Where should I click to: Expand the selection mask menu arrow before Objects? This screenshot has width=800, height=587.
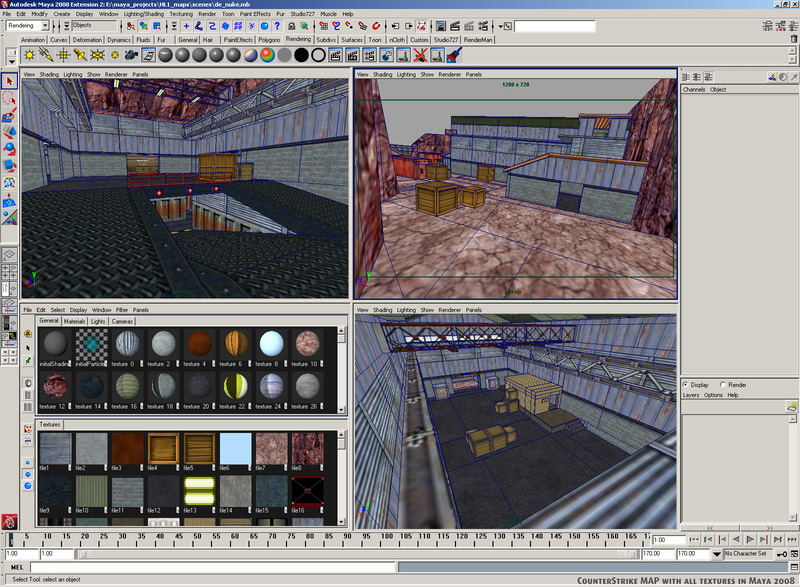pyautogui.click(x=67, y=26)
